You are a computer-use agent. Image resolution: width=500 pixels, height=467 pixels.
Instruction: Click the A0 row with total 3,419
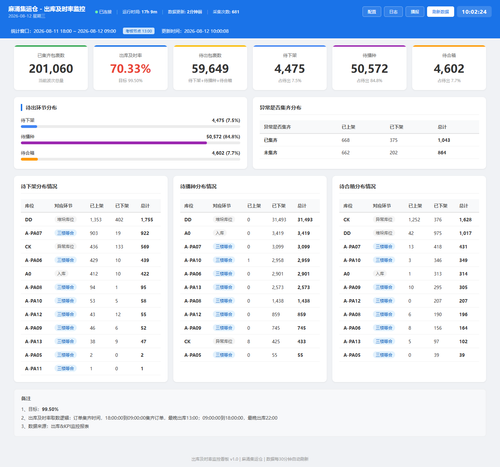click(250, 233)
